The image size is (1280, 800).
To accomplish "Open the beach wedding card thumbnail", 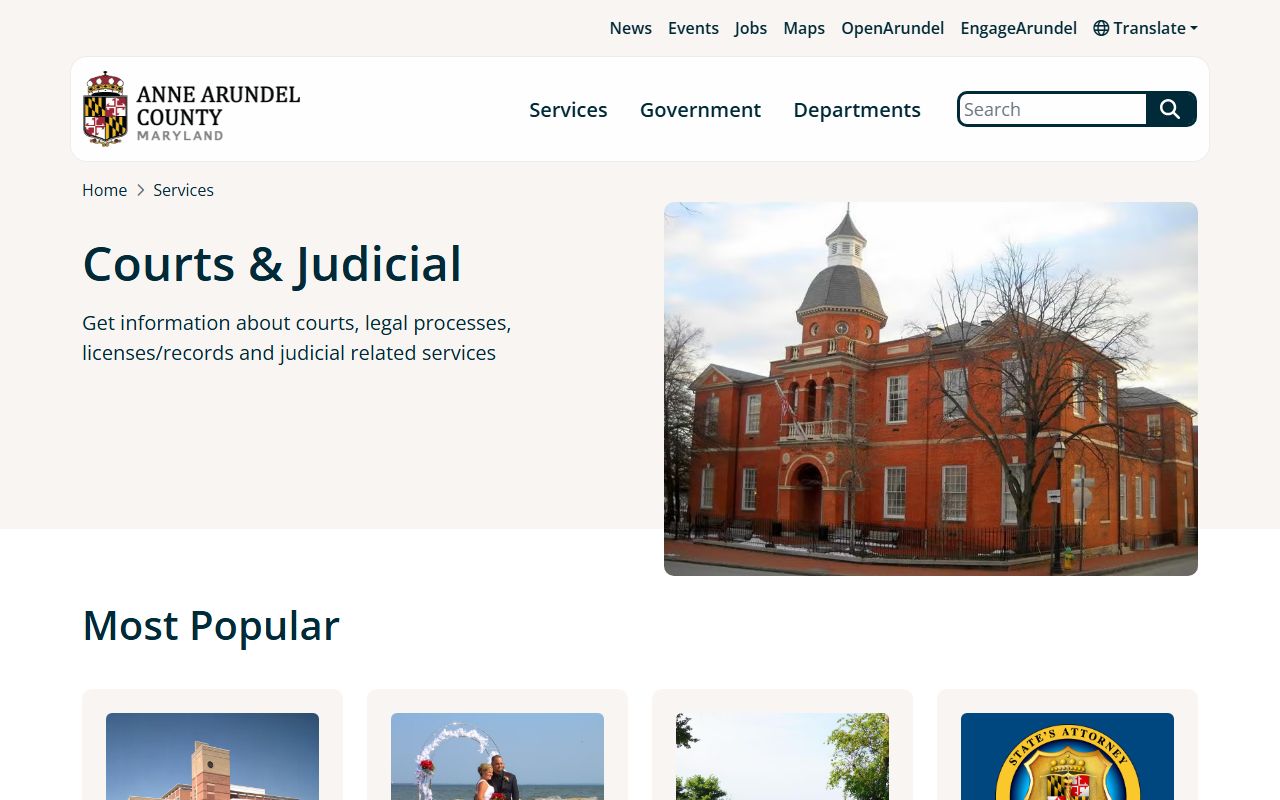I will click(x=497, y=756).
